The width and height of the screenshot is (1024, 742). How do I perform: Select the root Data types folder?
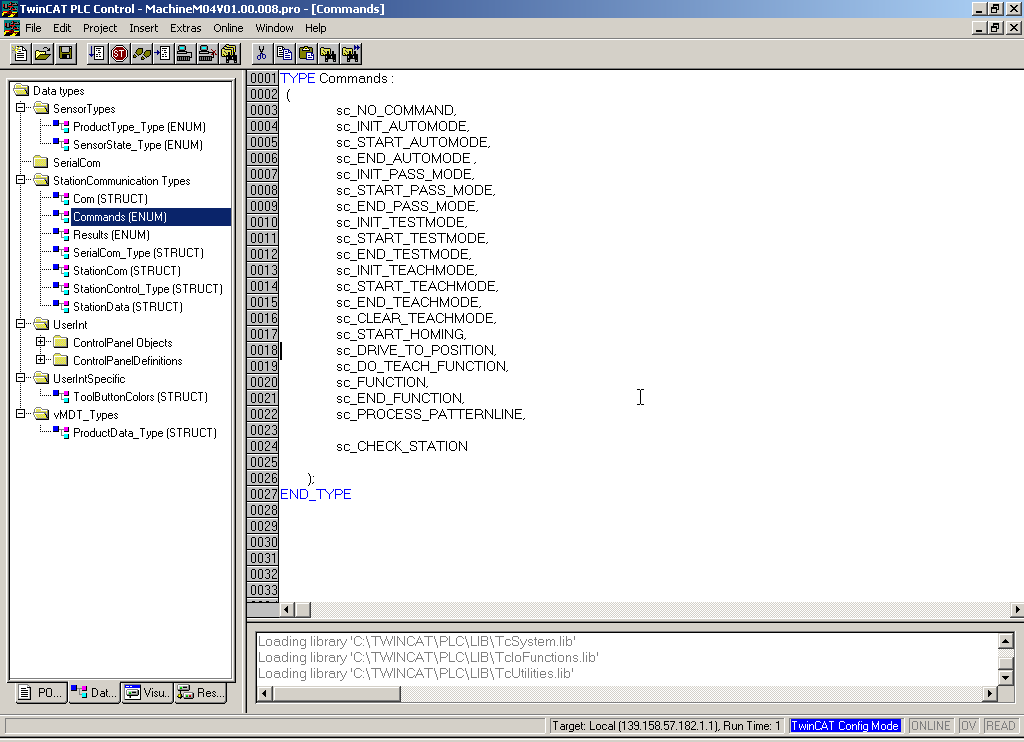tap(59, 91)
